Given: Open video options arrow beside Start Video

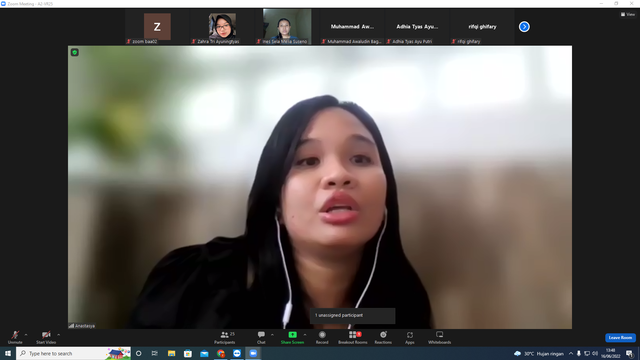Looking at the screenshot, I should tap(58, 335).
